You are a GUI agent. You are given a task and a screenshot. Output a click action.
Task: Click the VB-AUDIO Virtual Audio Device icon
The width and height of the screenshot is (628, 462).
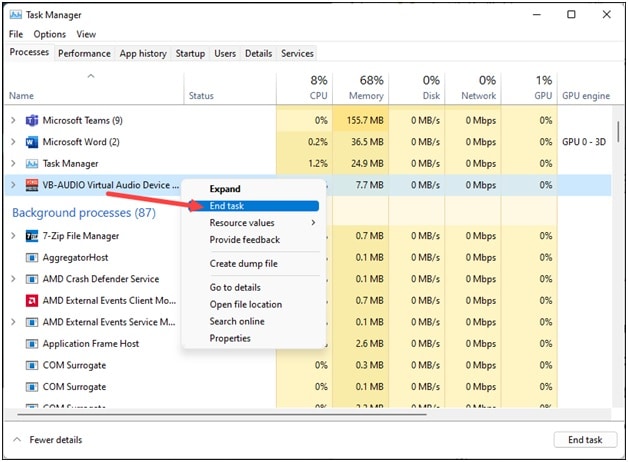pos(32,185)
